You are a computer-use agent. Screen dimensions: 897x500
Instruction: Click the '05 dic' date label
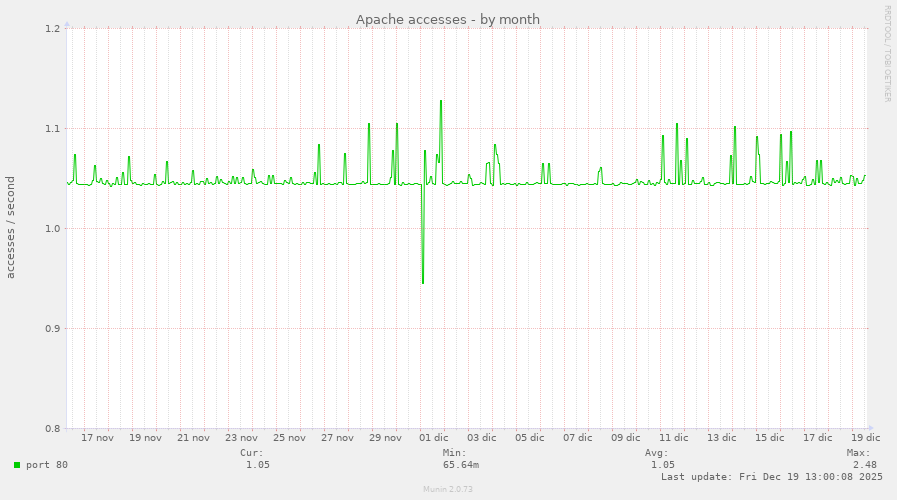[x=530, y=438]
